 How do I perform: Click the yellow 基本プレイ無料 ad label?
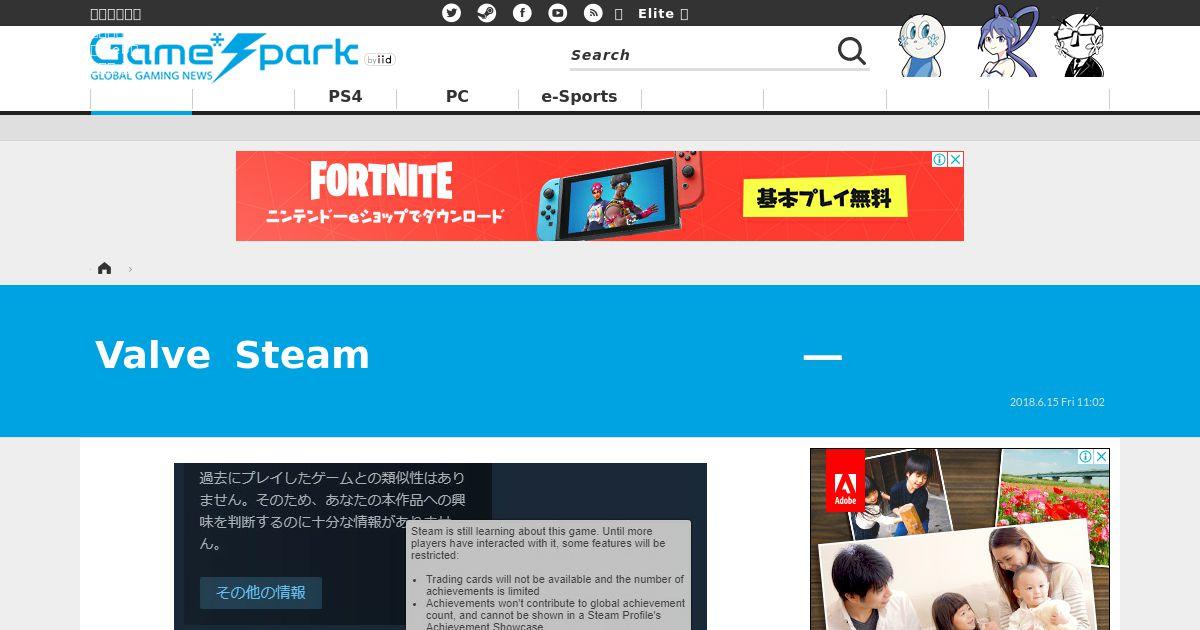[824, 197]
